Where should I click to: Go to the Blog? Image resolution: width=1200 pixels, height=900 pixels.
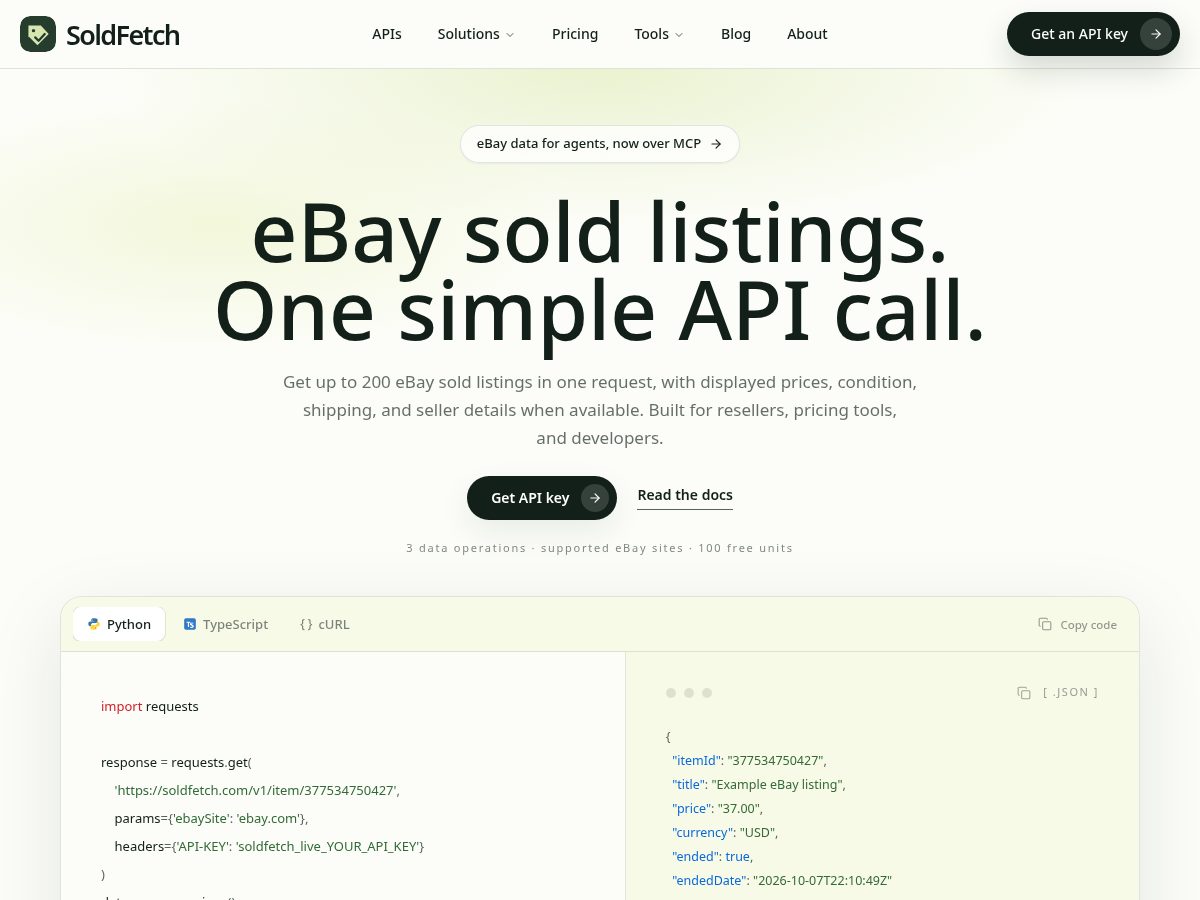[x=736, y=34]
